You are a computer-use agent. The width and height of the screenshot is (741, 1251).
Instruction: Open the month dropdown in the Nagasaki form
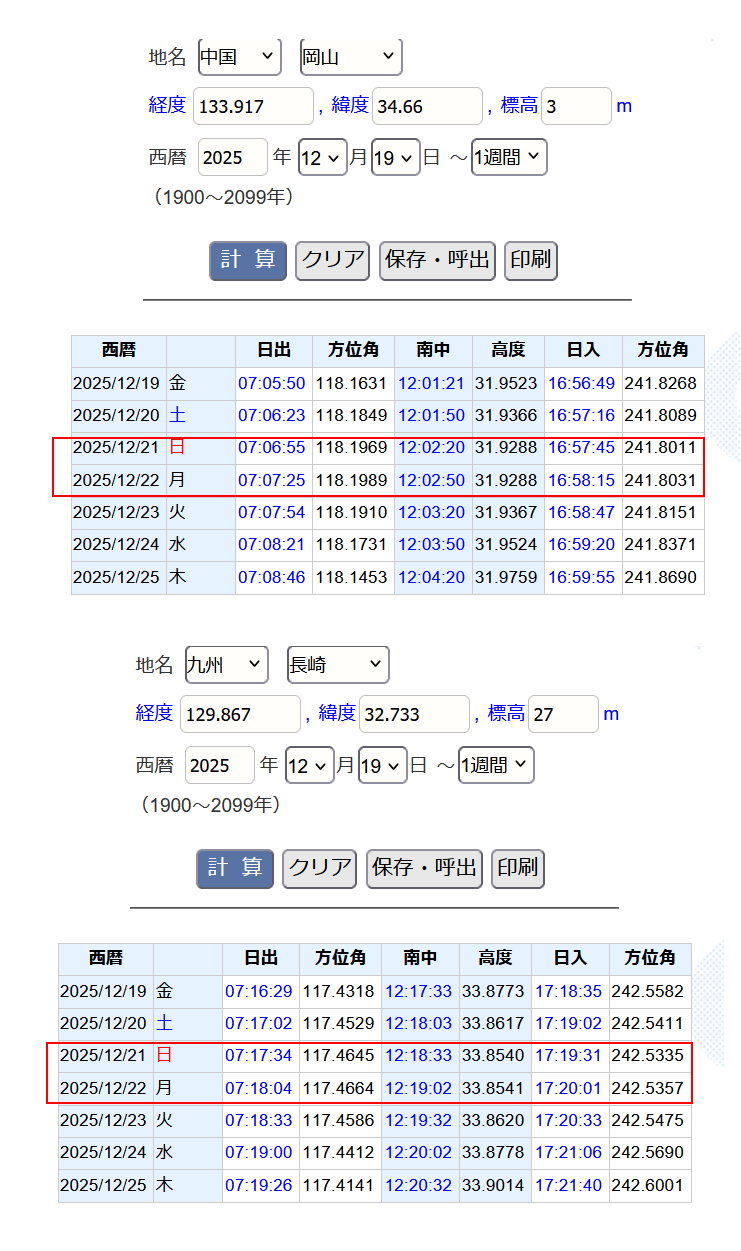[309, 765]
